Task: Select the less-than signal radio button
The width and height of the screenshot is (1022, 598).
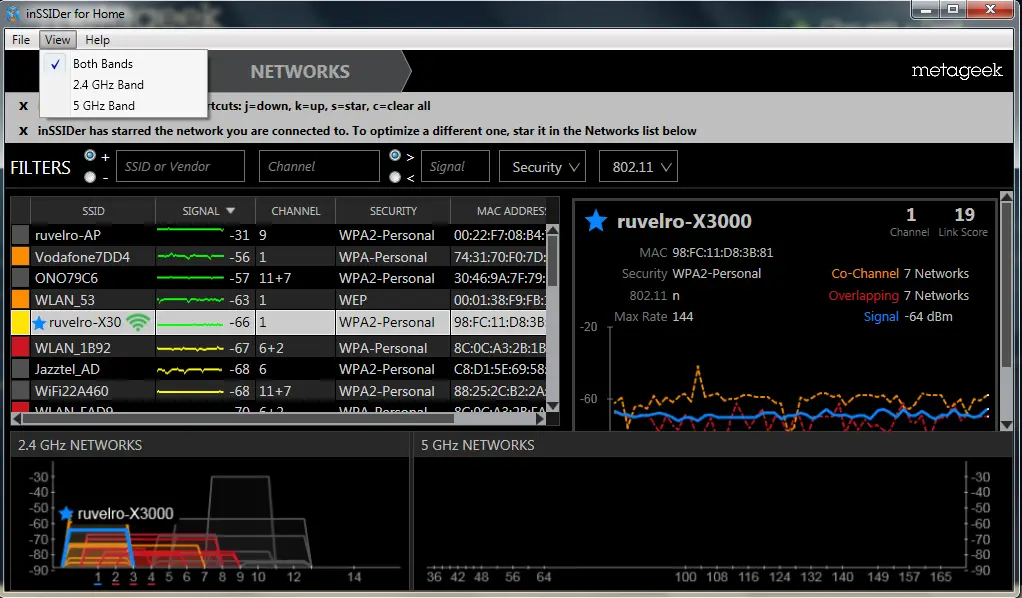Action: [395, 177]
